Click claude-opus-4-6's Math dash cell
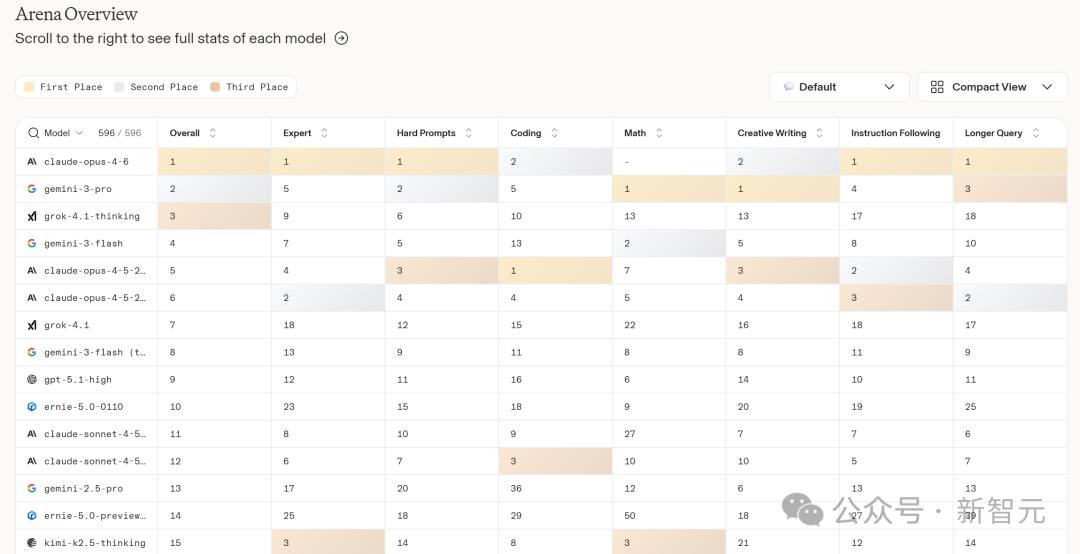This screenshot has height=554, width=1080. (669, 162)
